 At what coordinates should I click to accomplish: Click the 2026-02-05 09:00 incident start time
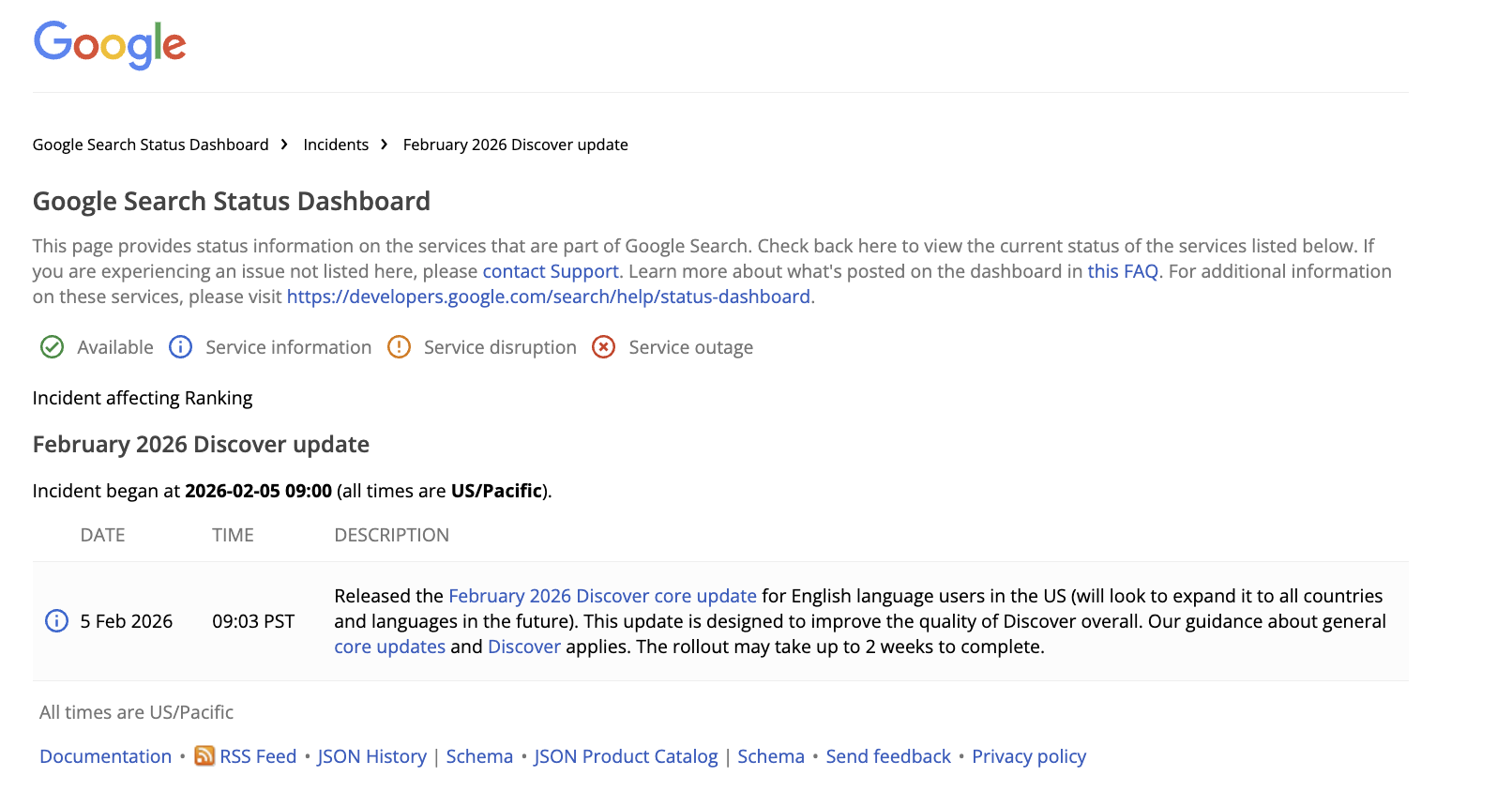coord(259,491)
